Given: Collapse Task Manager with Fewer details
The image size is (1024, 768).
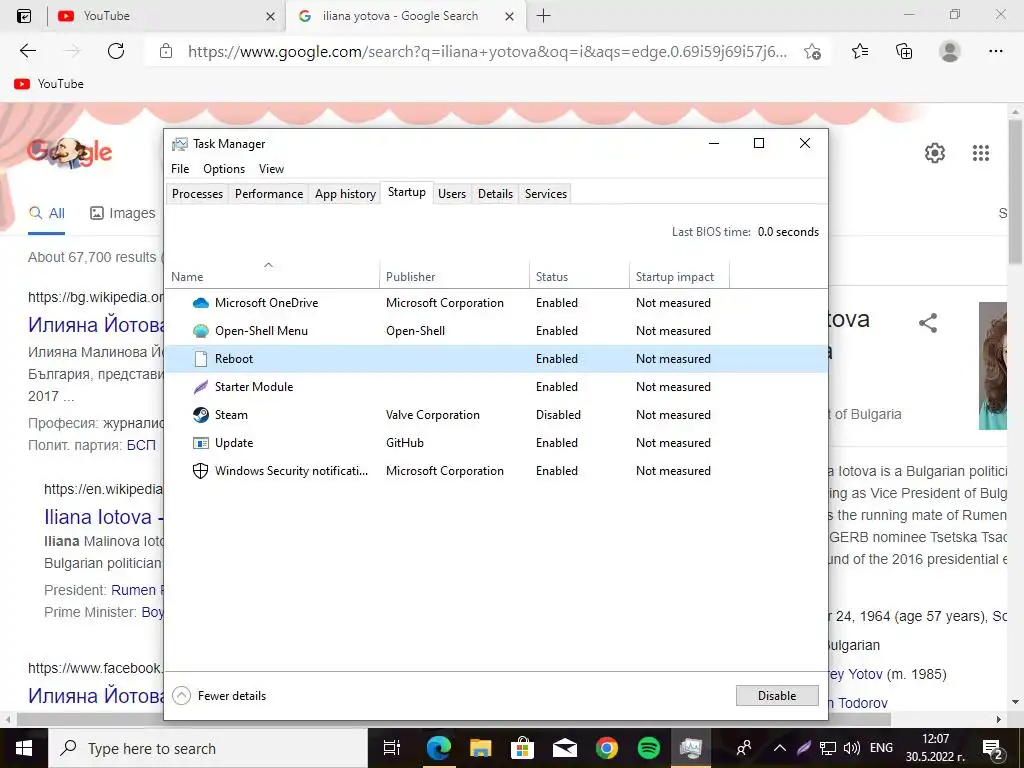Looking at the screenshot, I should point(219,696).
